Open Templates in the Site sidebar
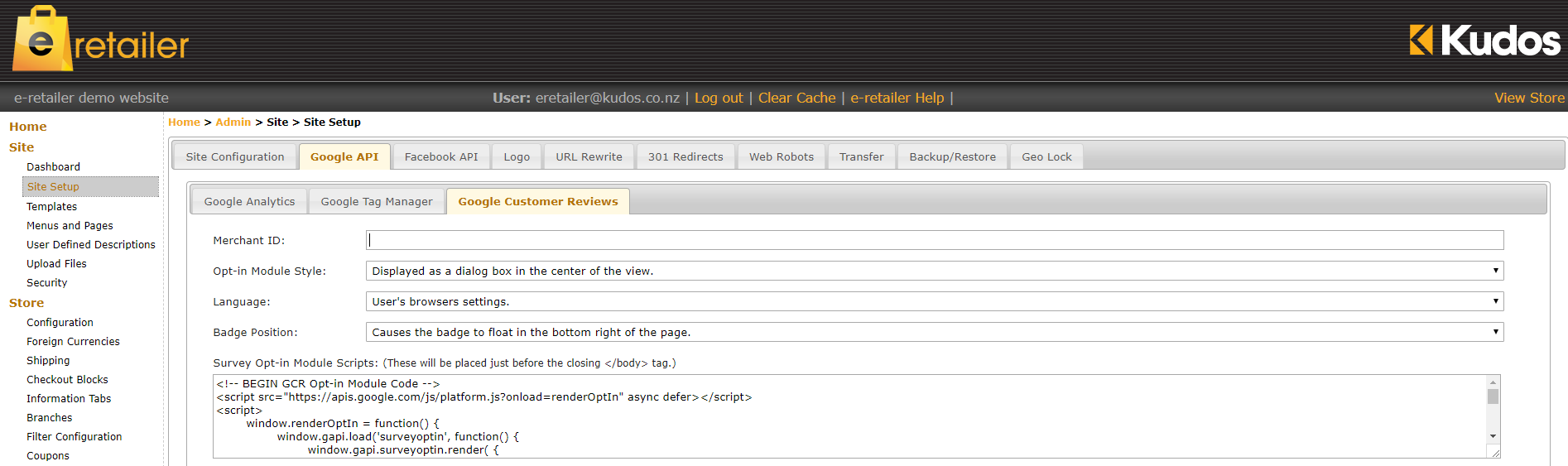This screenshot has width=1568, height=466. pyautogui.click(x=51, y=206)
